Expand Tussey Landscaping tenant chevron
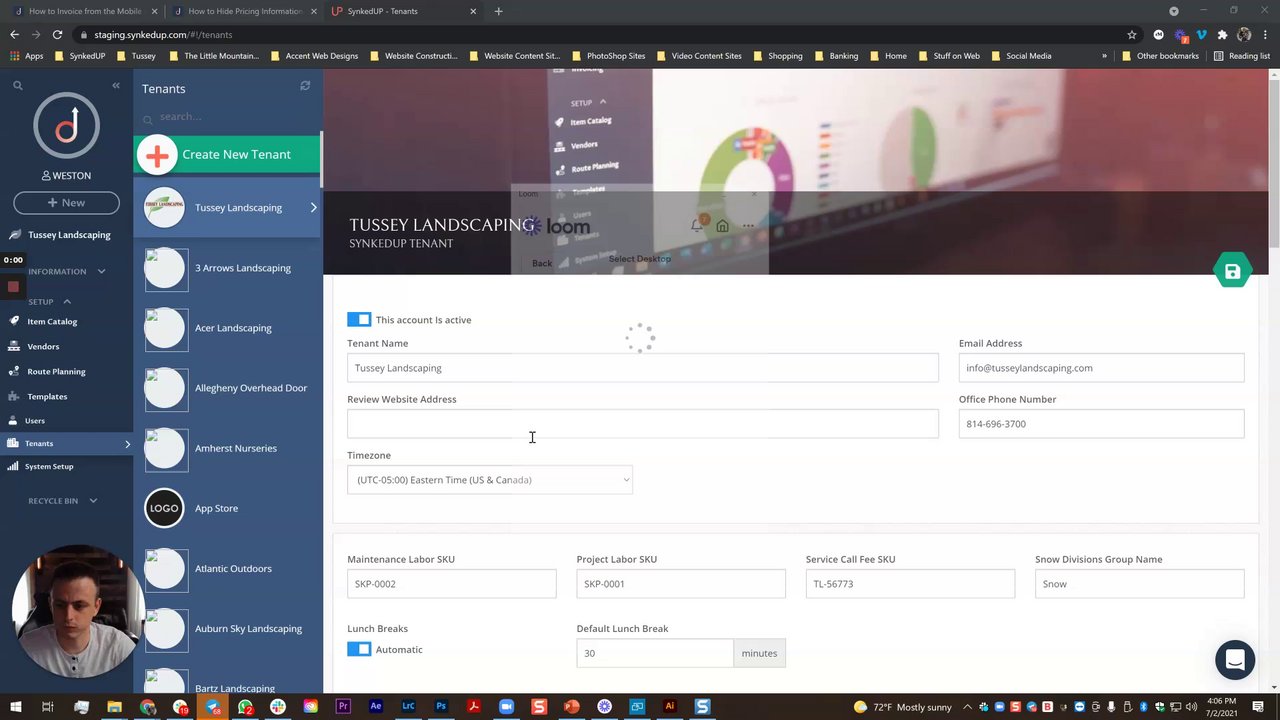 [313, 207]
